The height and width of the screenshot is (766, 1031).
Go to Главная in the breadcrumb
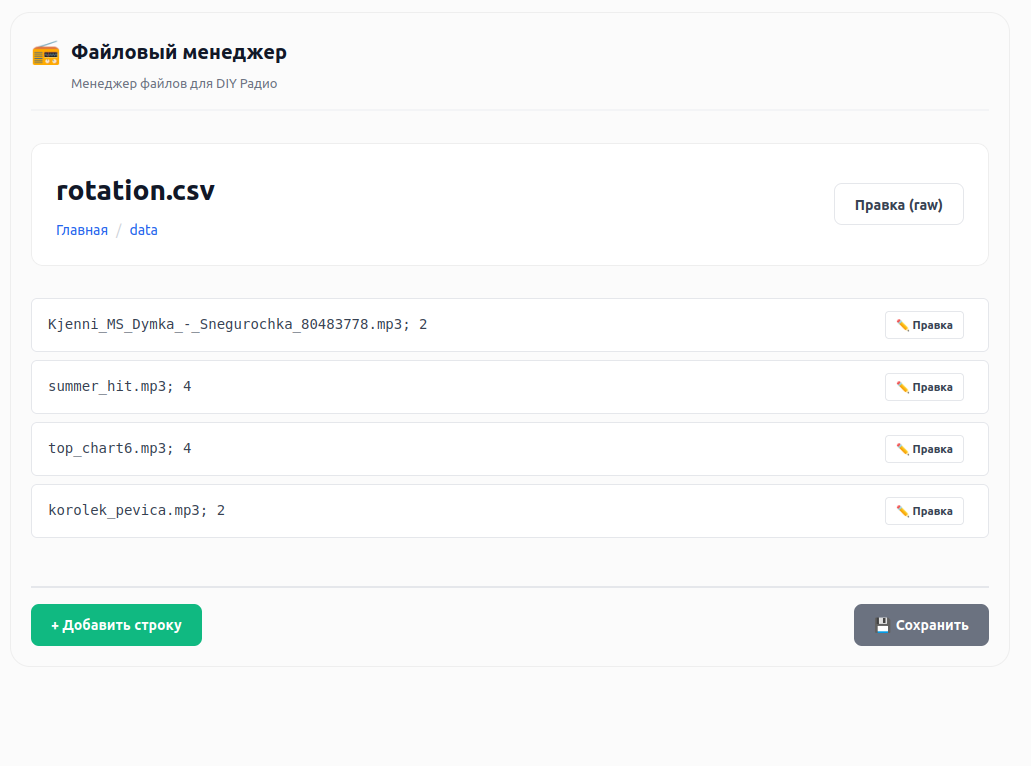[82, 230]
